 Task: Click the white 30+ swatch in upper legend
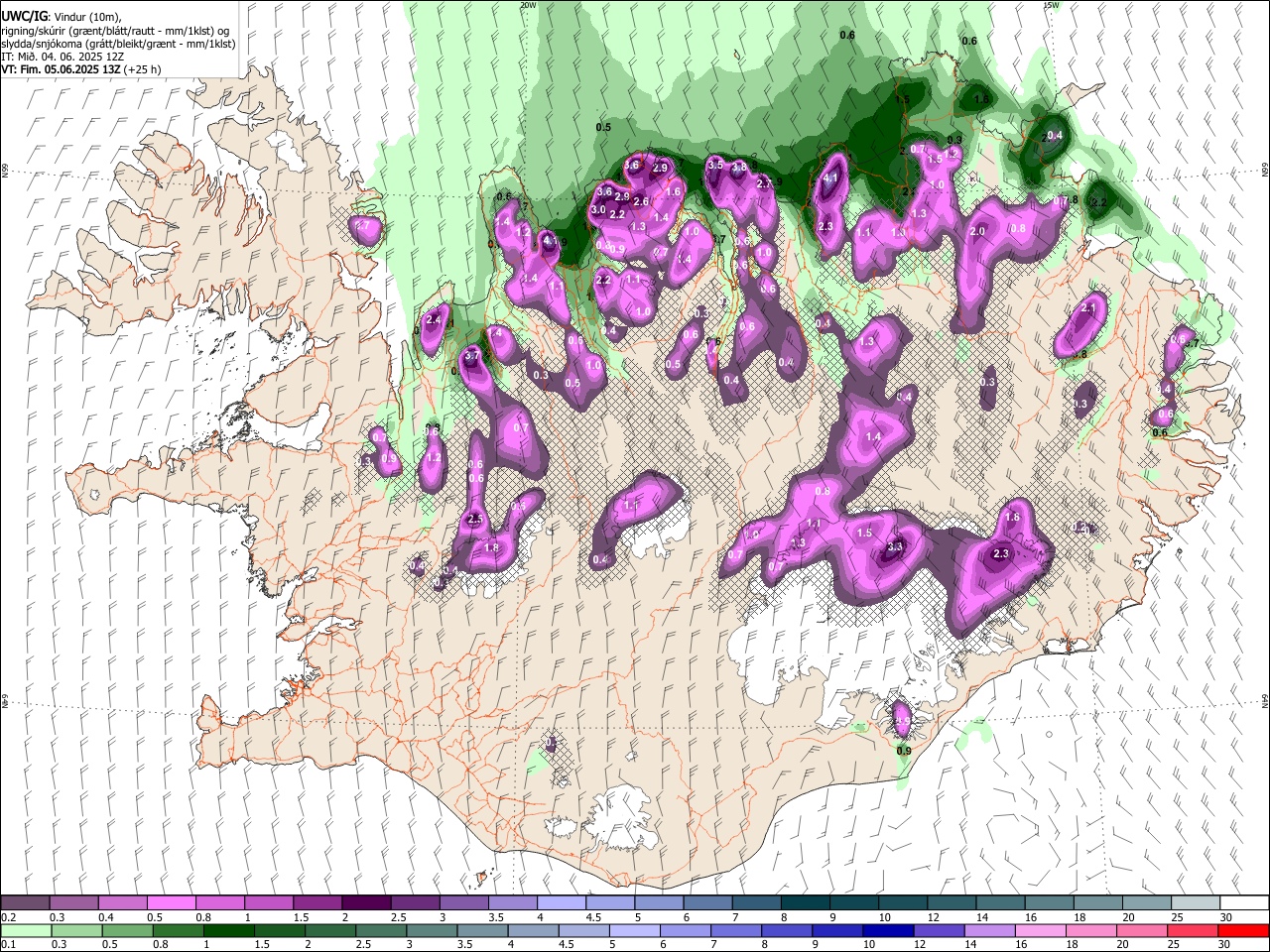(1244, 903)
